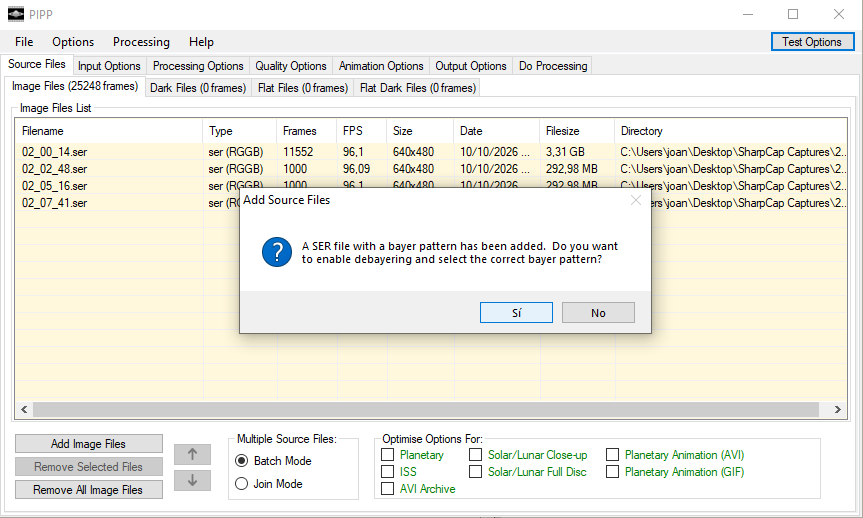Sort by the Filename column header
This screenshot has height=518, width=863.
pos(109,131)
